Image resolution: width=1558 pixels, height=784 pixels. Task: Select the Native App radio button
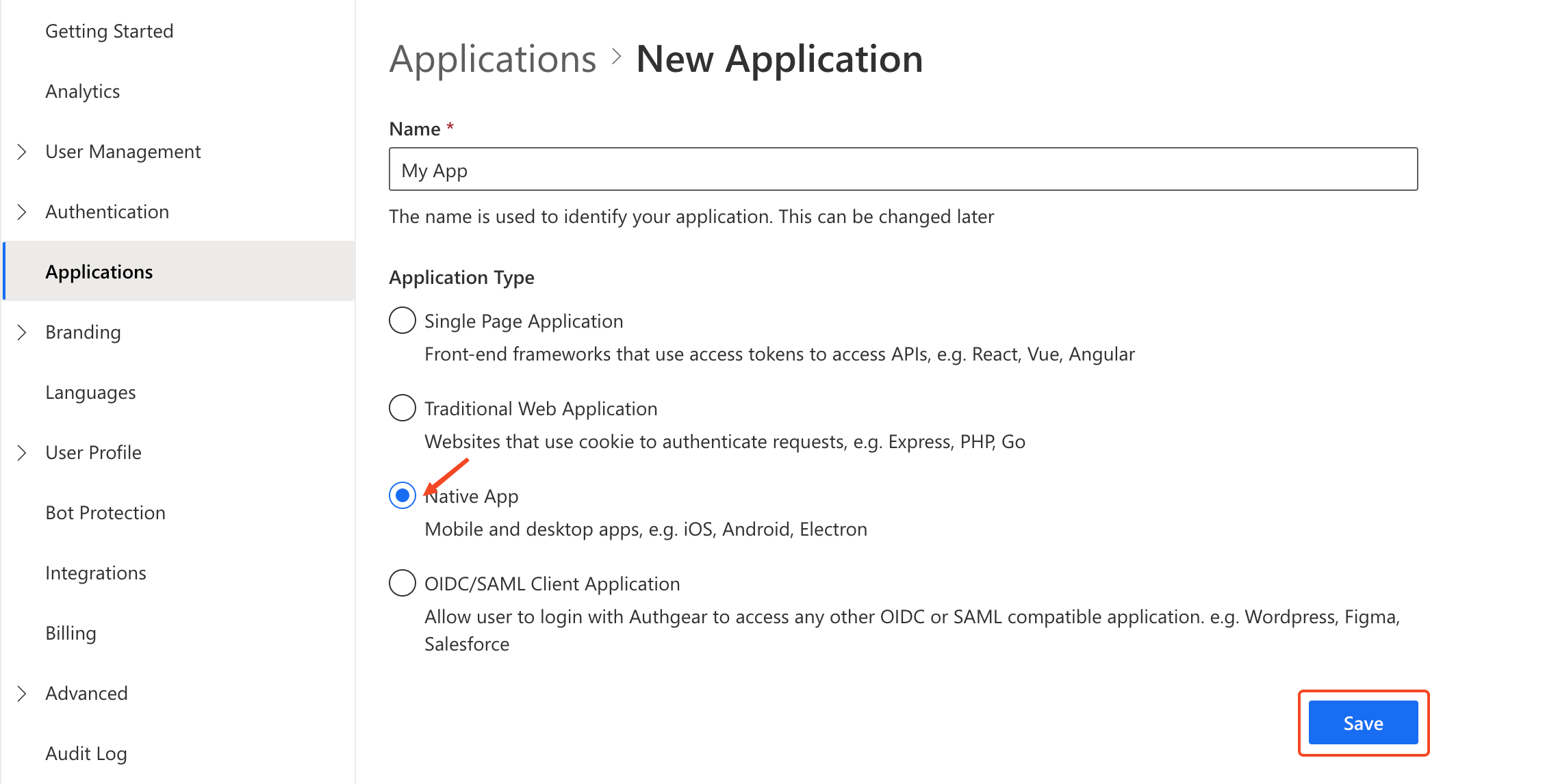tap(403, 495)
